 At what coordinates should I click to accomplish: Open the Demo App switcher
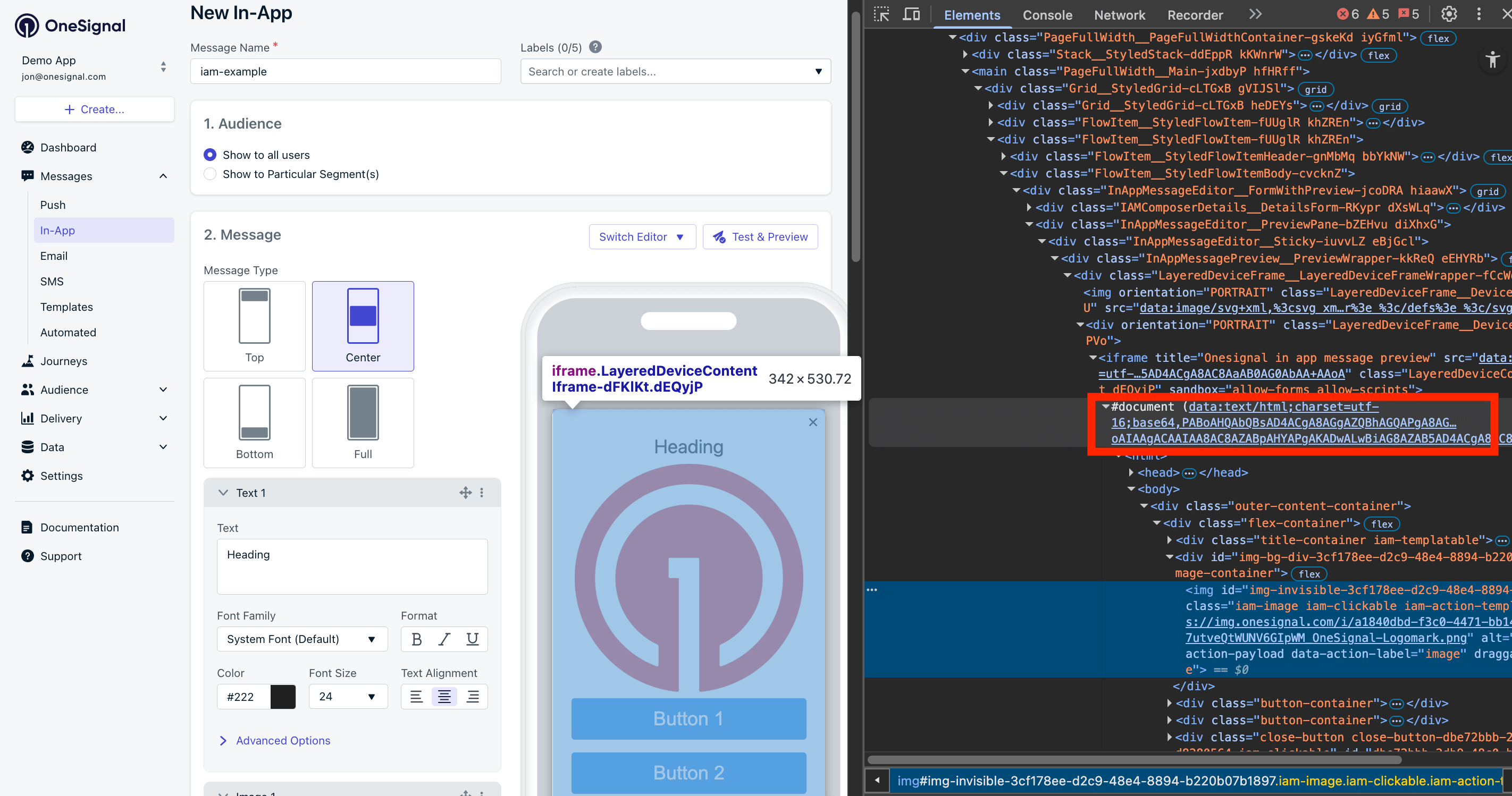[94, 67]
